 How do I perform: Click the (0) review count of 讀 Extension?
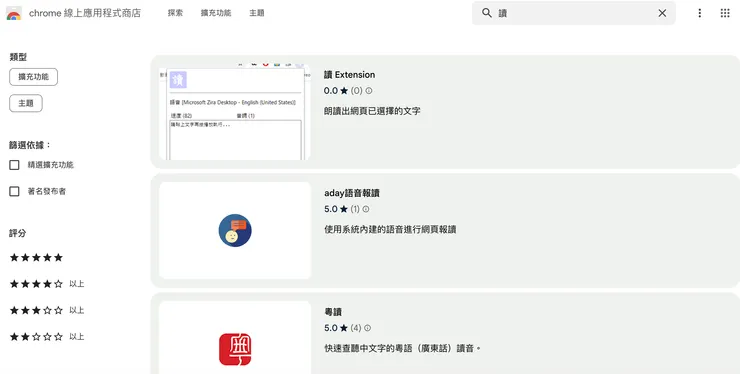[x=356, y=91]
